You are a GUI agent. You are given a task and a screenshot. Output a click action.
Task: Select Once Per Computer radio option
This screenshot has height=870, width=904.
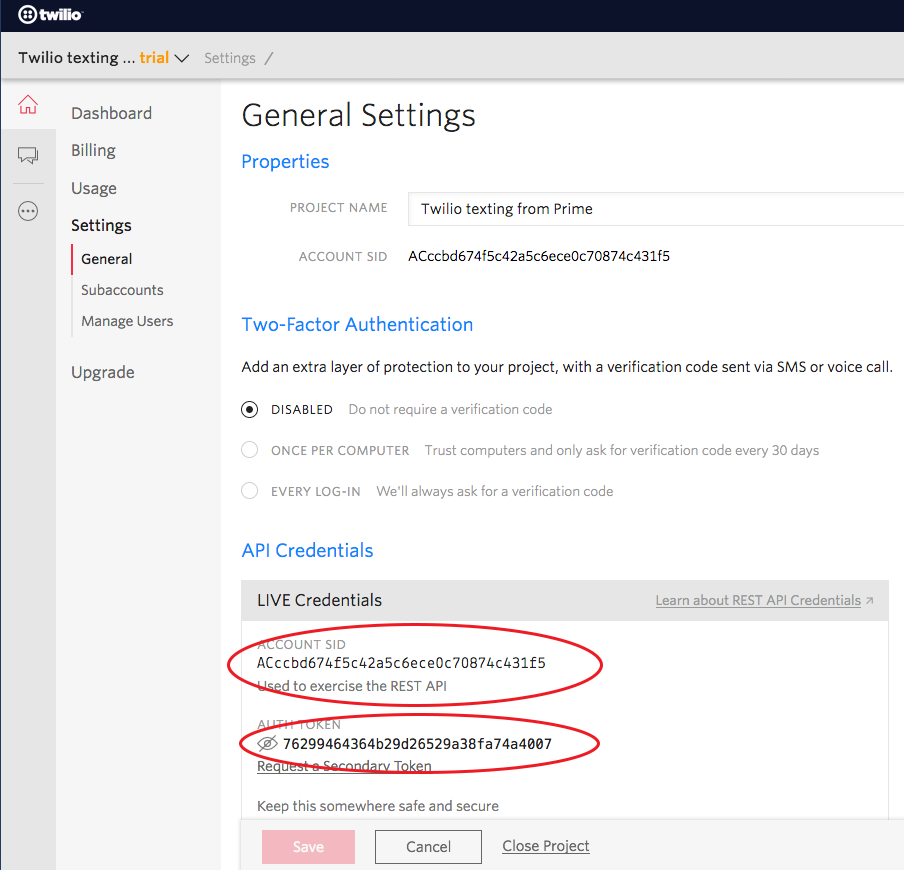pos(250,450)
